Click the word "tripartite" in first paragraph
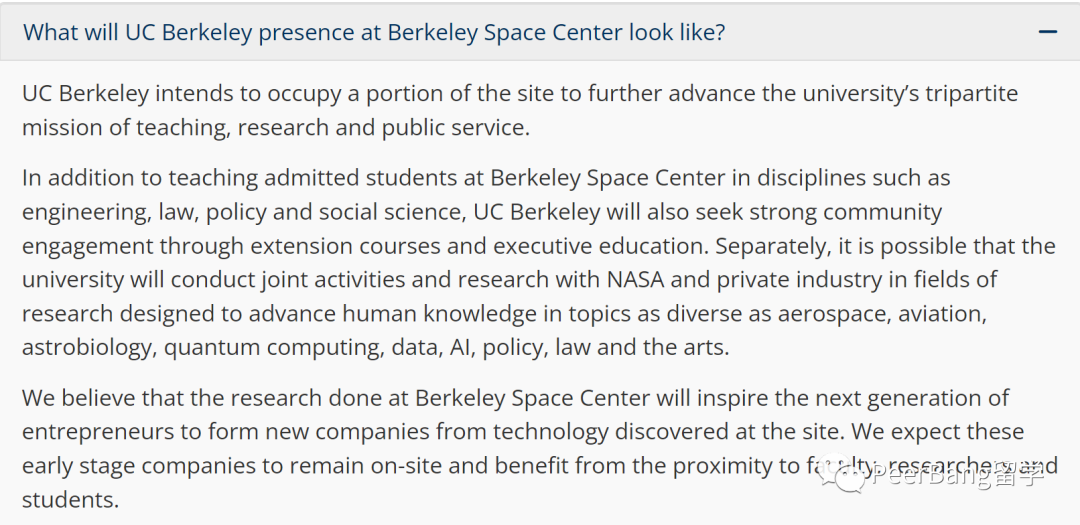This screenshot has height=525, width=1080. pyautogui.click(x=965, y=94)
